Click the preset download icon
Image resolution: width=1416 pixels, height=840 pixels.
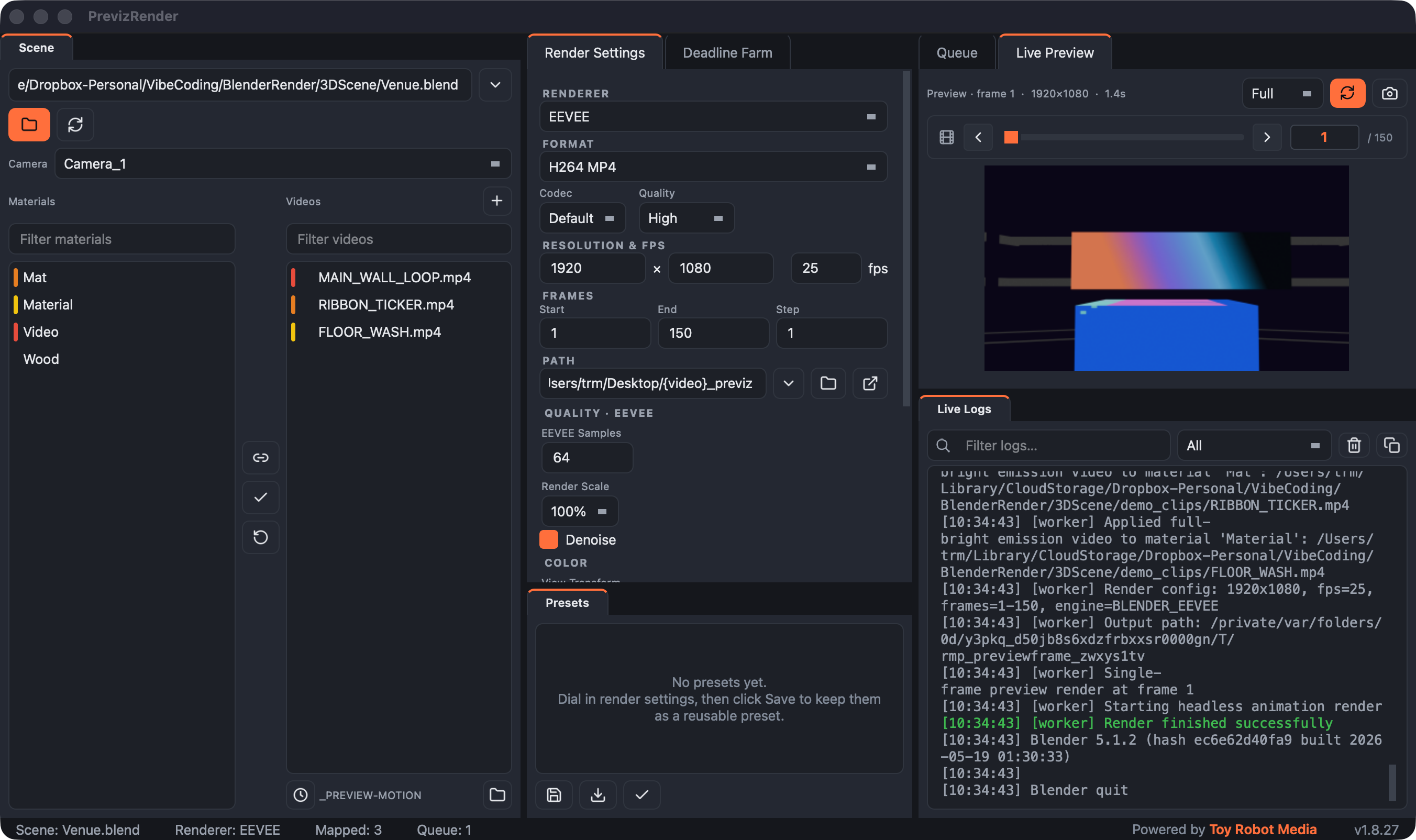pyautogui.click(x=598, y=795)
